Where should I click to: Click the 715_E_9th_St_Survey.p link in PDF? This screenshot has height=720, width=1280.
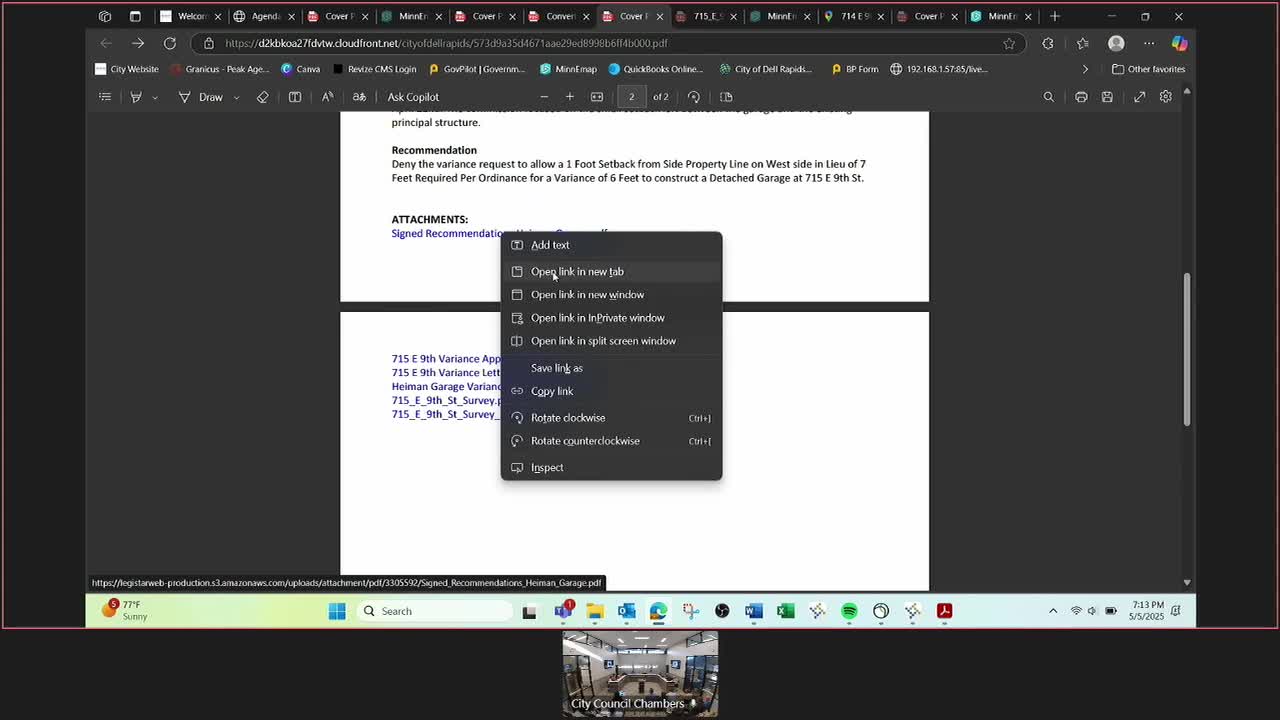pyautogui.click(x=446, y=401)
